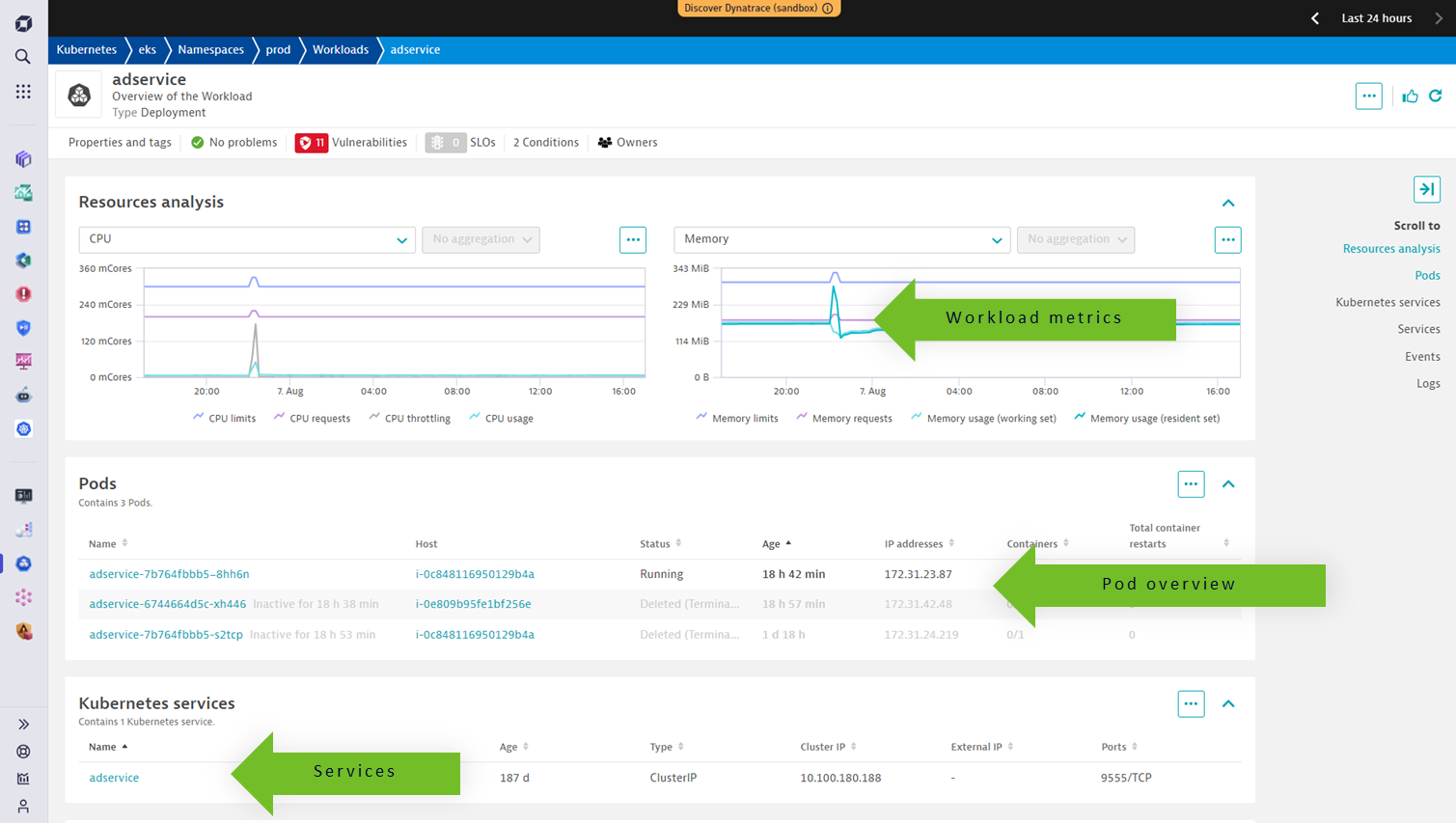1456x823 pixels.
Task: Jump to Logs in Scroll to
Action: click(x=1428, y=384)
